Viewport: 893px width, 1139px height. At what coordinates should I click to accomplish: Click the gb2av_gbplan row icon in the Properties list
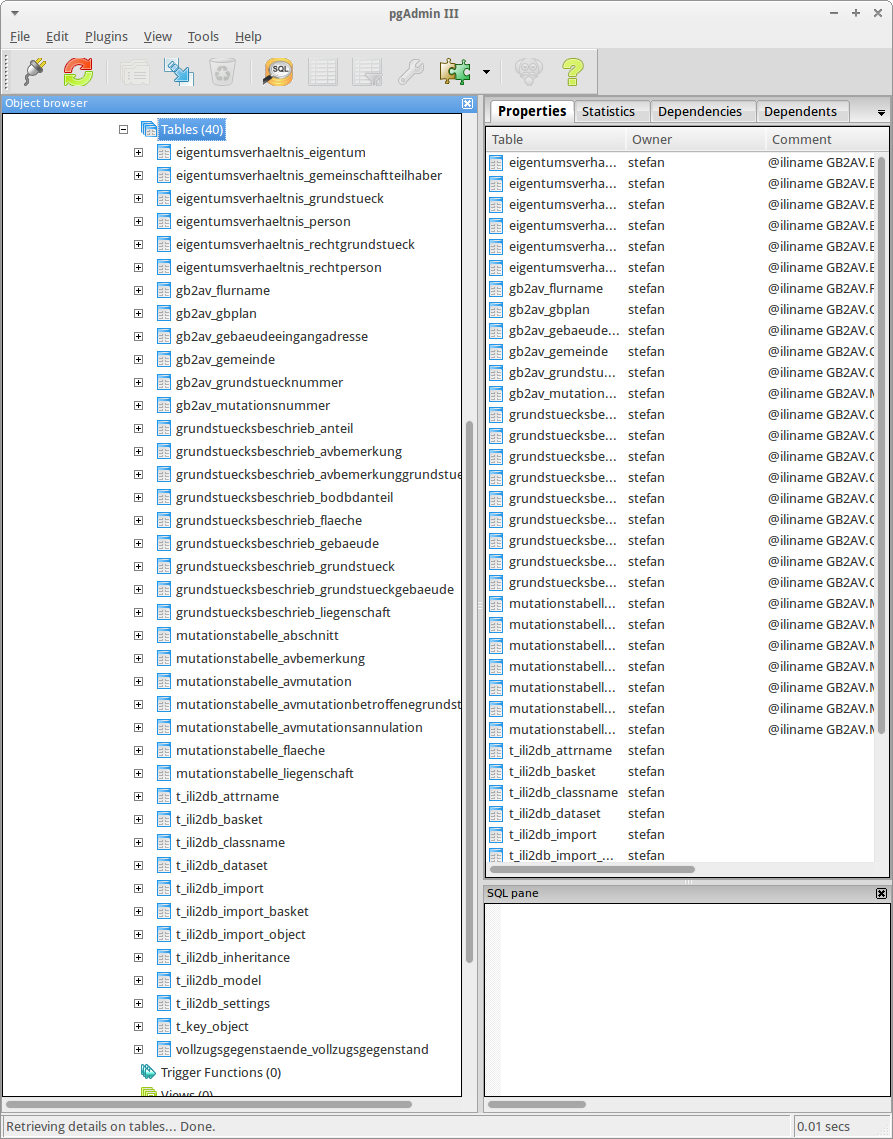496,309
